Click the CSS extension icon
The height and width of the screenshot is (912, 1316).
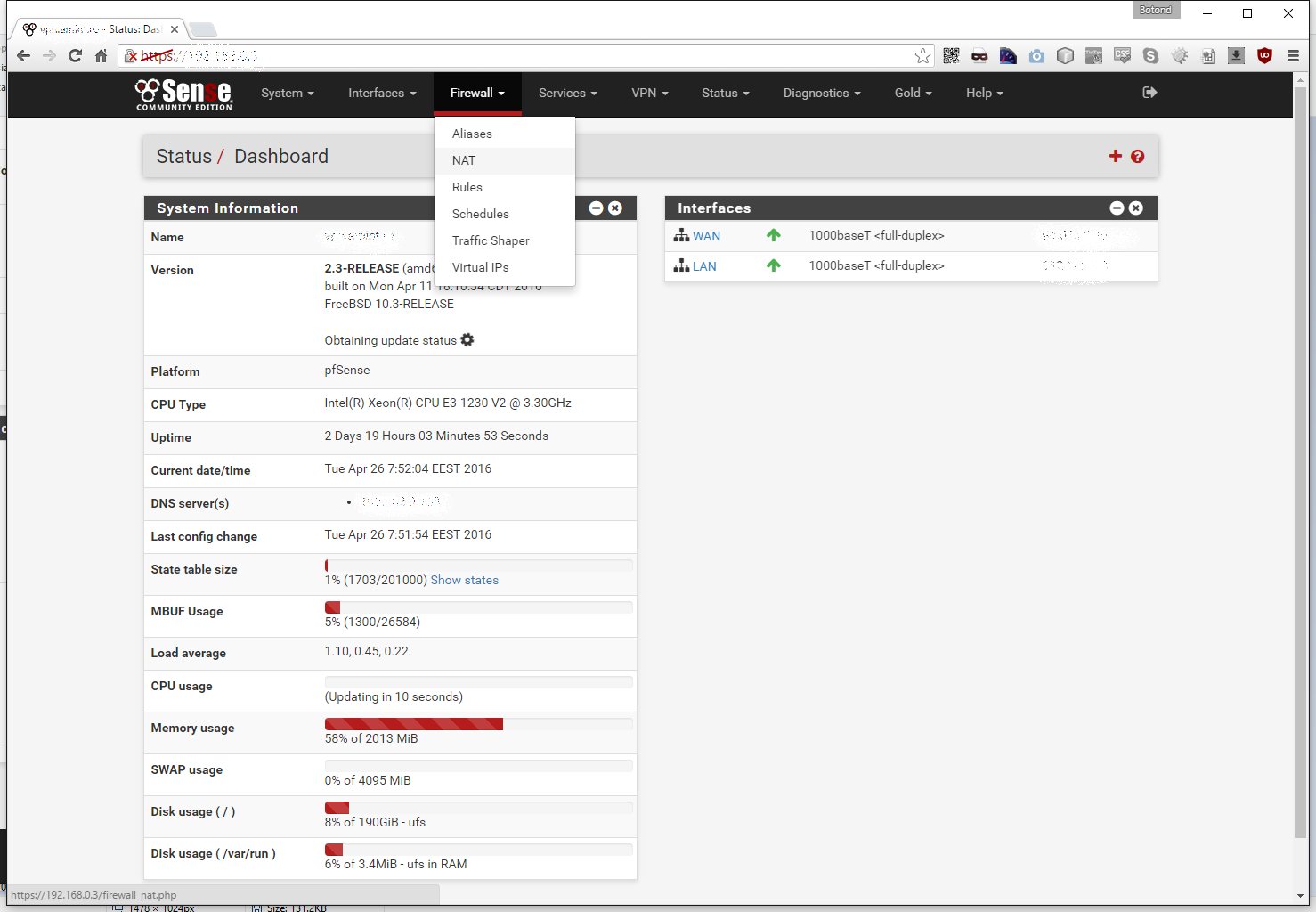pyautogui.click(x=1122, y=56)
